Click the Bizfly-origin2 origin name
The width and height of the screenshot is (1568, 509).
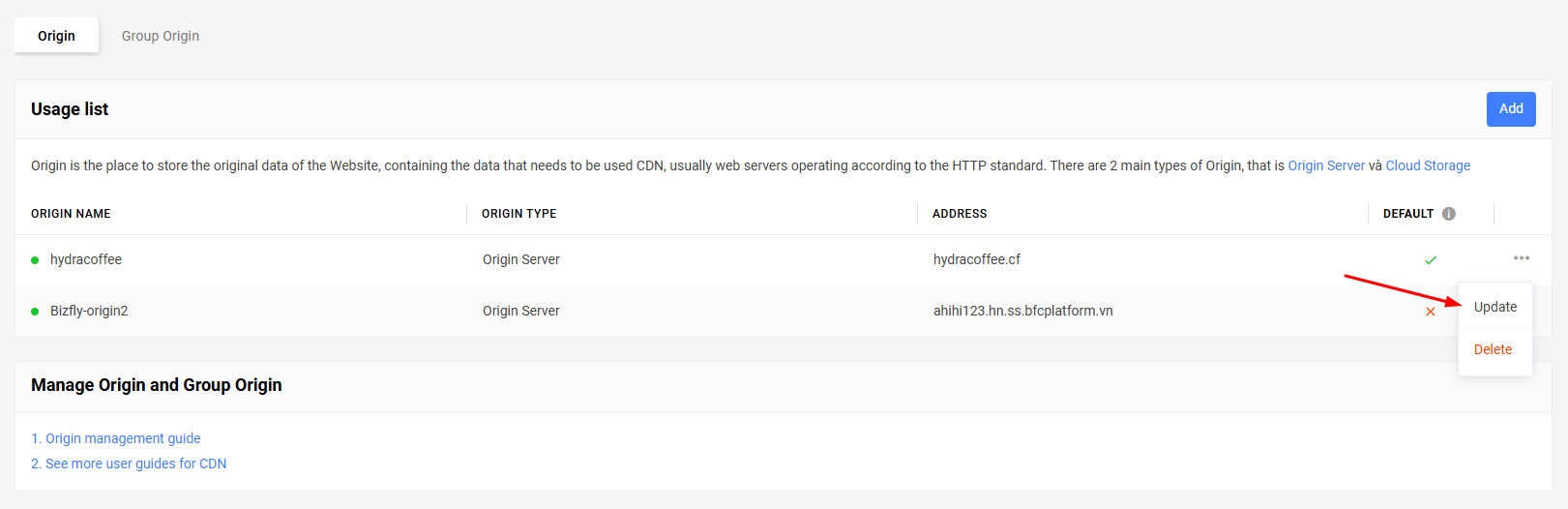click(x=89, y=311)
